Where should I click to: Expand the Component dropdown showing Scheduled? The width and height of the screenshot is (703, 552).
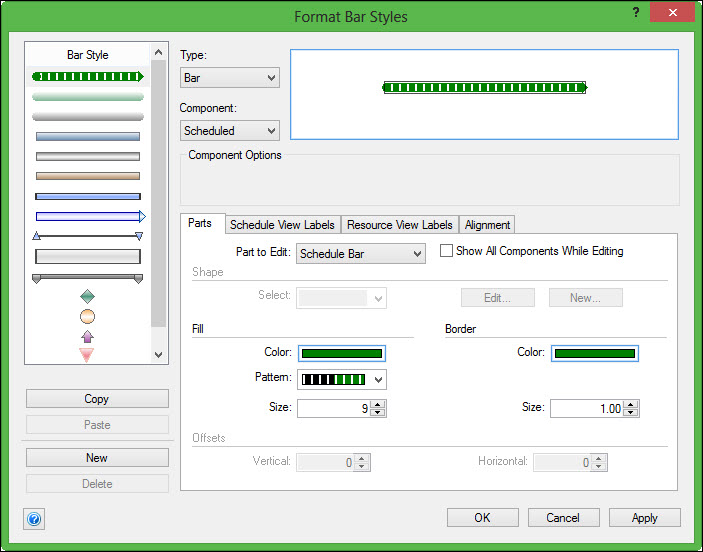pos(230,131)
